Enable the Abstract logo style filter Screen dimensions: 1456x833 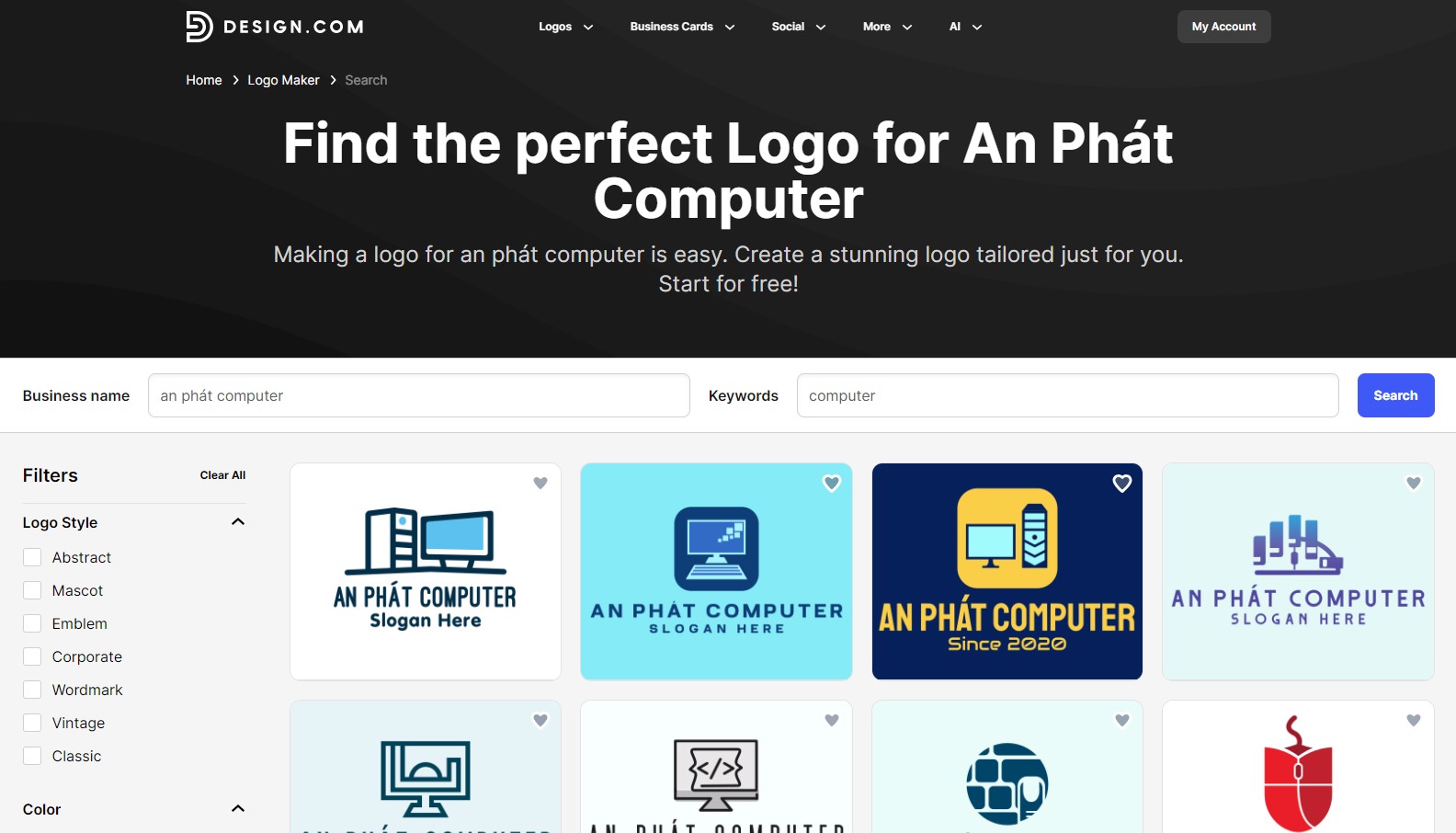32,557
